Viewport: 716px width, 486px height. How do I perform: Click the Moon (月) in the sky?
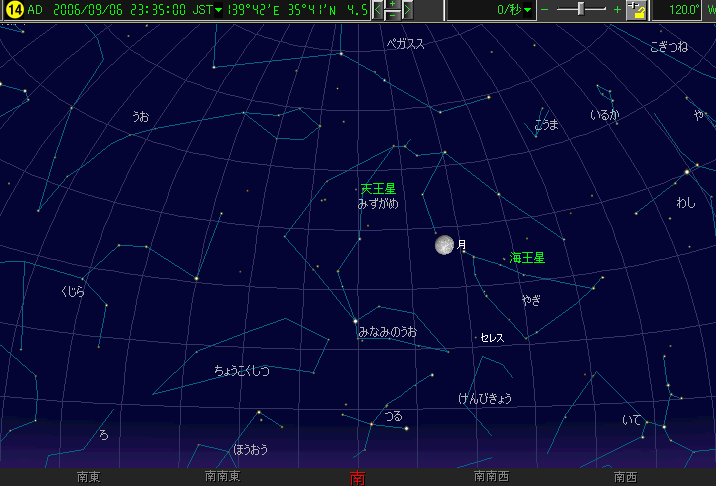(x=444, y=245)
